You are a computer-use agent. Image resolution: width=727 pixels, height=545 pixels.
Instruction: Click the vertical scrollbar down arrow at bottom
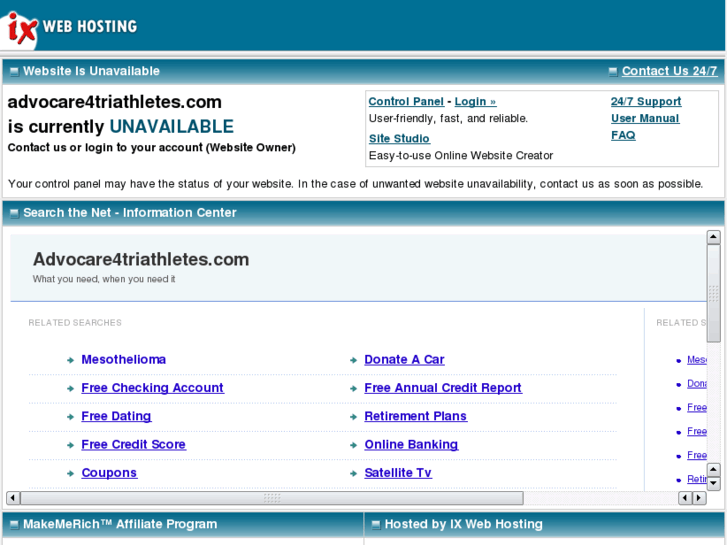713,484
